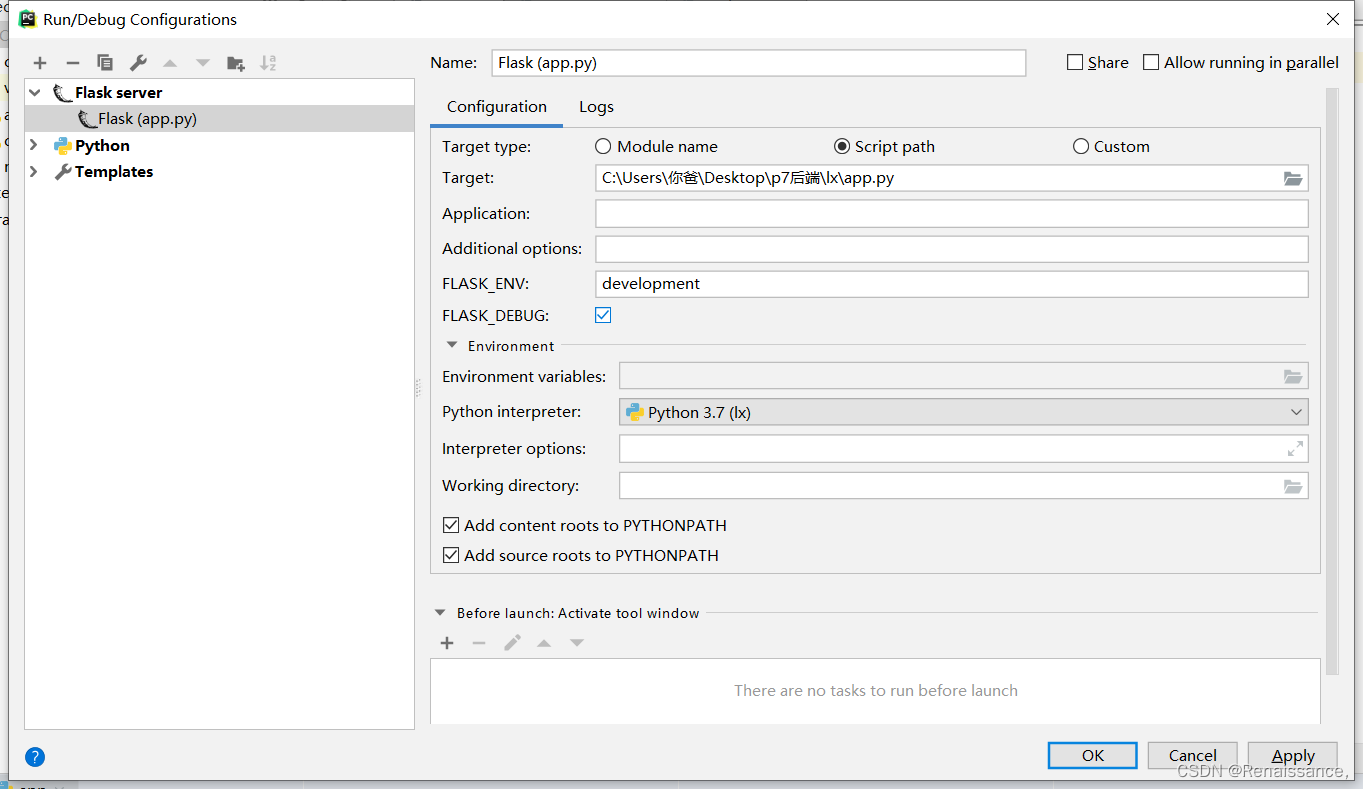This screenshot has width=1363, height=789.
Task: Remove the Before launch task
Action: (479, 643)
